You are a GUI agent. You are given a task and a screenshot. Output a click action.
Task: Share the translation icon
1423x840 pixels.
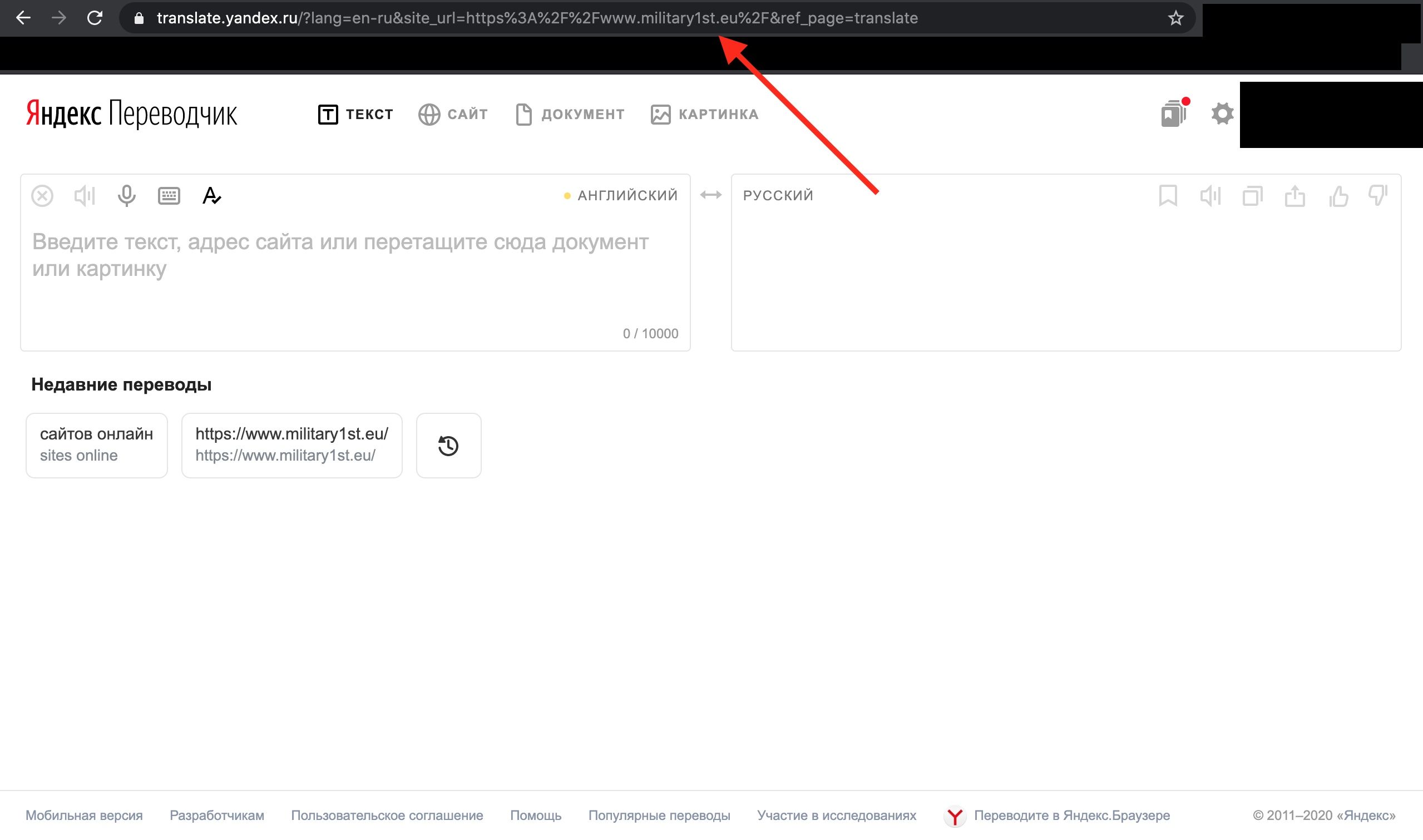pyautogui.click(x=1295, y=196)
